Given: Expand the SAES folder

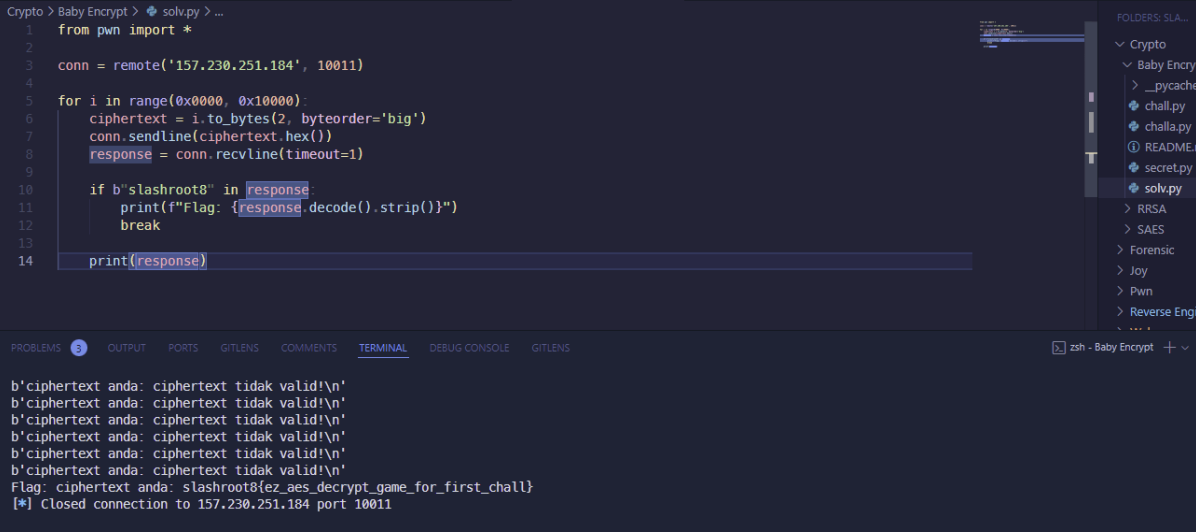Looking at the screenshot, I should click(1127, 229).
